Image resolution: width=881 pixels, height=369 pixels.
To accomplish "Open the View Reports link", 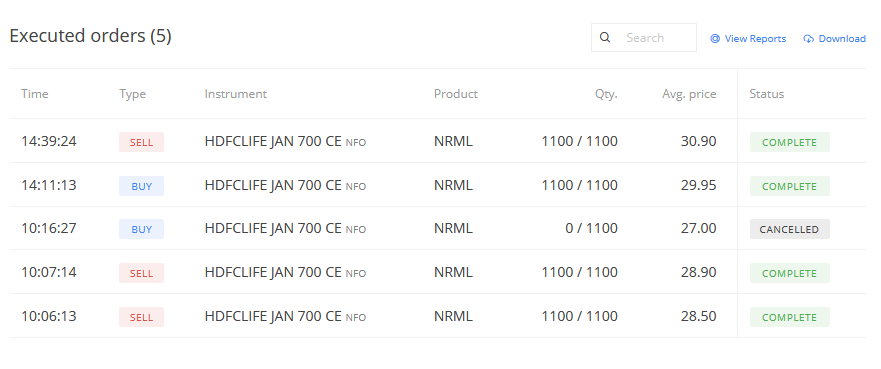I will [748, 39].
